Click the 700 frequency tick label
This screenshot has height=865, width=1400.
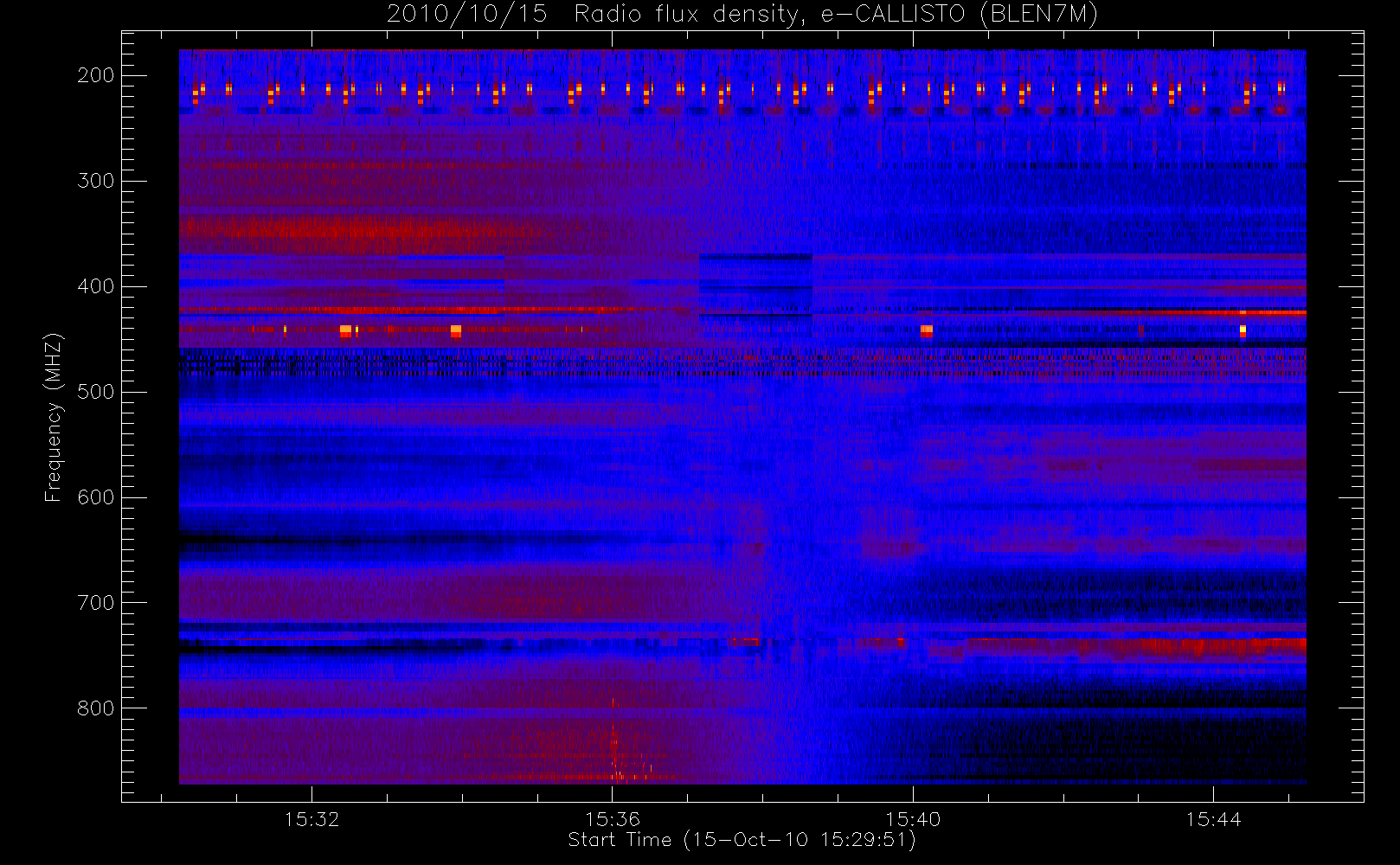96,603
